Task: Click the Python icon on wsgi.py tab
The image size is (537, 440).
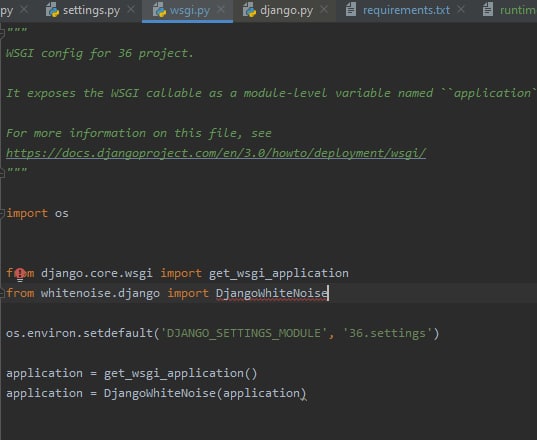Action: 159,10
